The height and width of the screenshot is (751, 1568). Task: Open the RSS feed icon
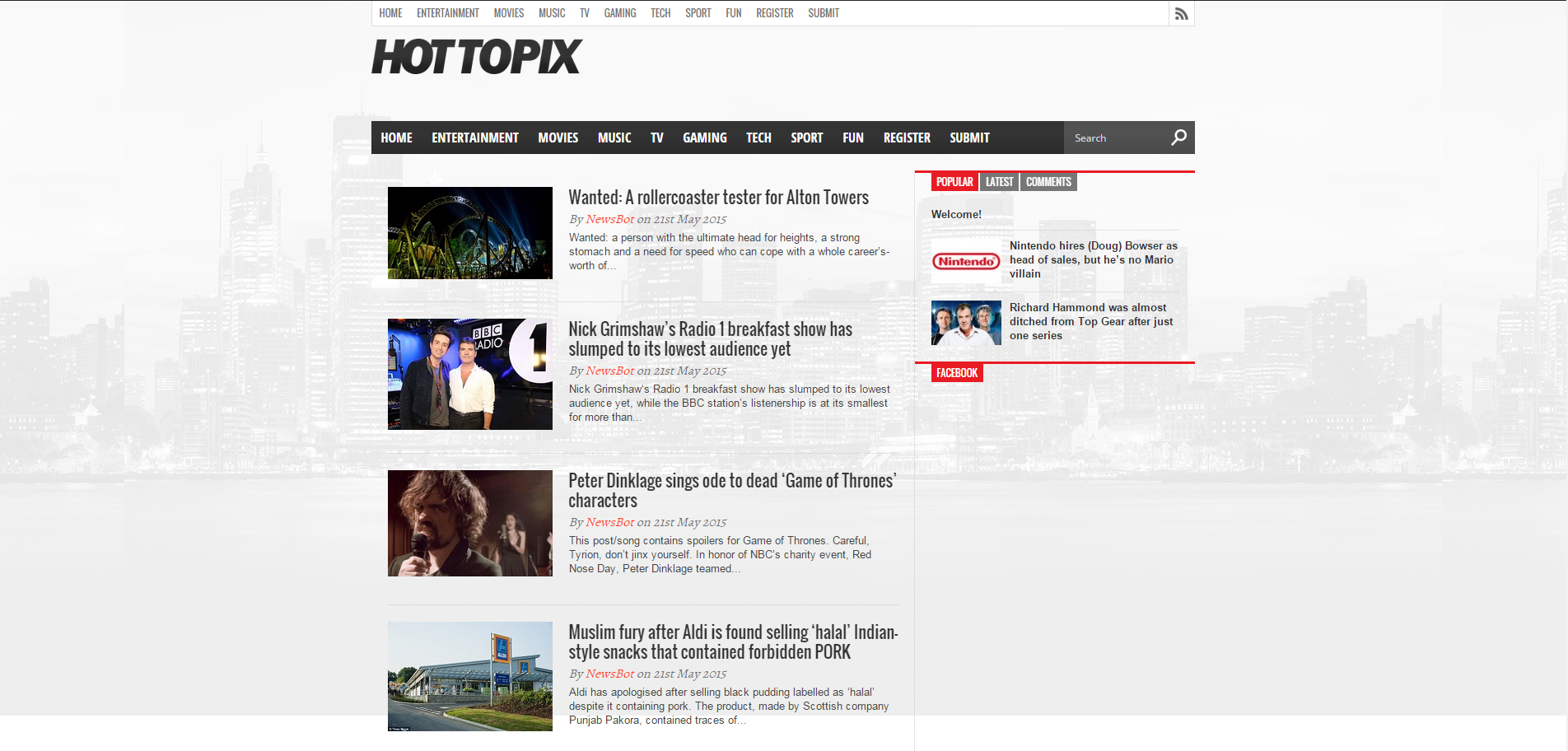click(x=1182, y=13)
